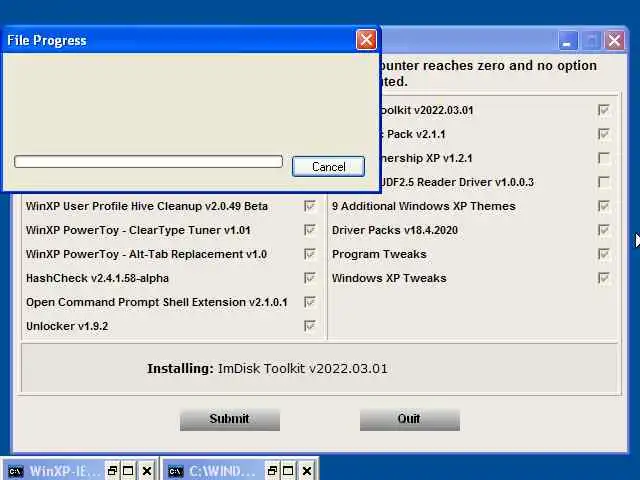Click the 'Unlocker v1.9.2' label

pyautogui.click(x=67, y=326)
